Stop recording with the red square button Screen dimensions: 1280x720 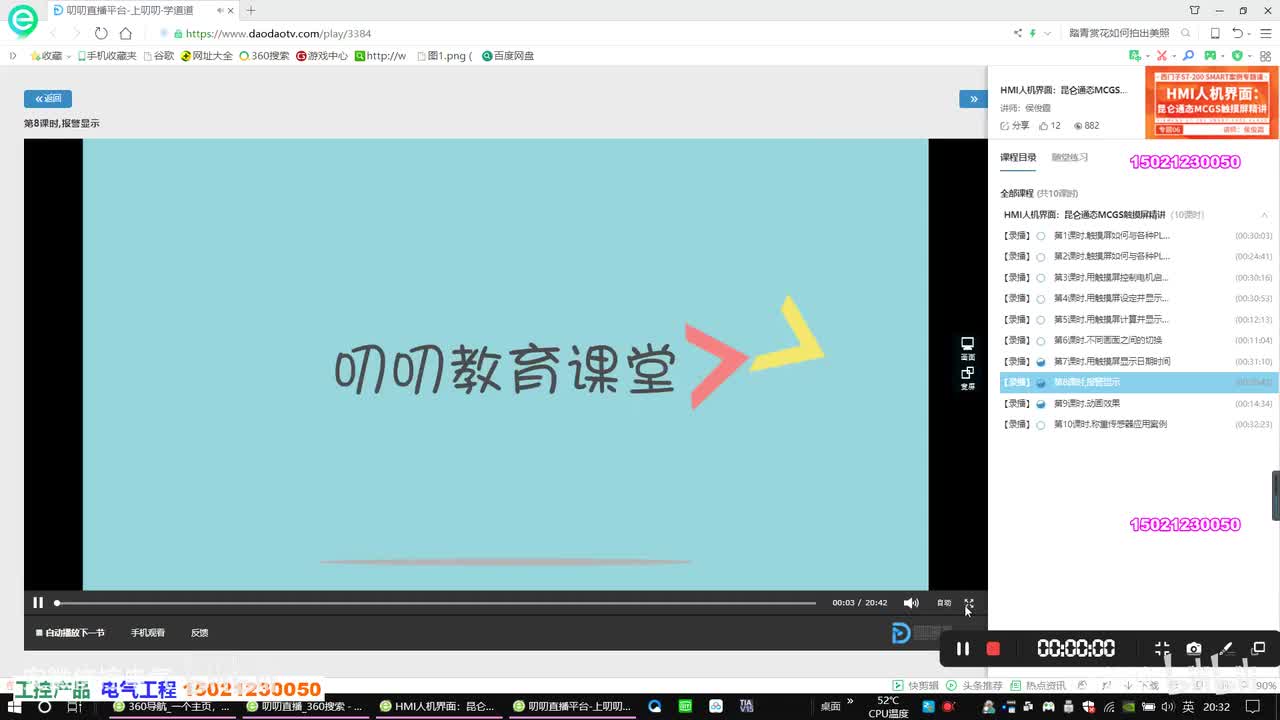coord(993,649)
